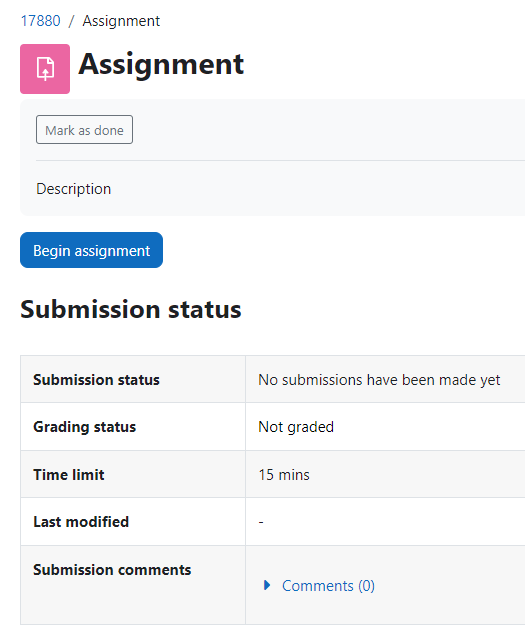Viewport: 525px width, 640px height.
Task: Click the breadcrumb slash separator
Action: (x=71, y=21)
